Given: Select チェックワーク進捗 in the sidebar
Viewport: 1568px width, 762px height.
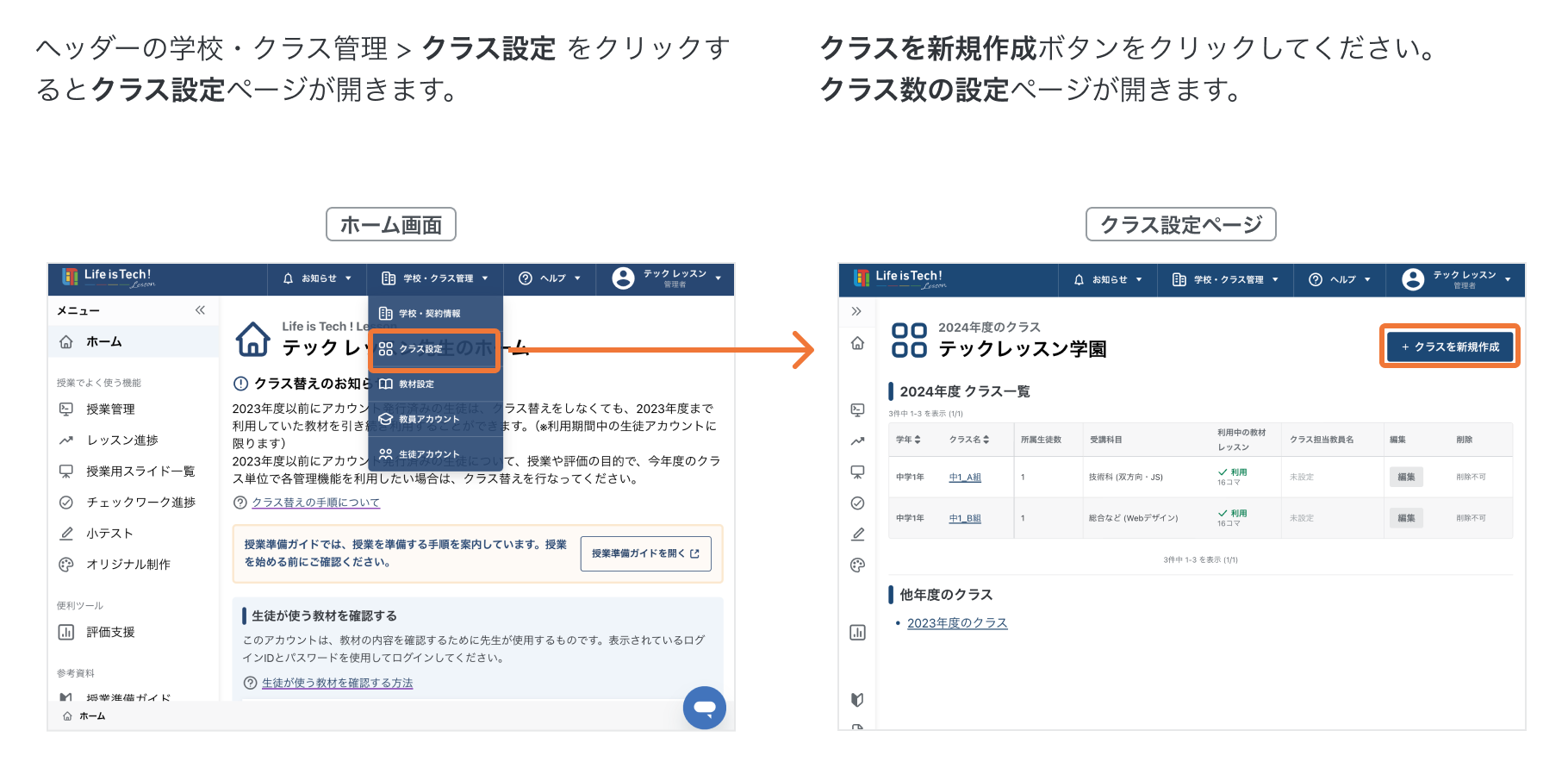Looking at the screenshot, I should (x=140, y=503).
